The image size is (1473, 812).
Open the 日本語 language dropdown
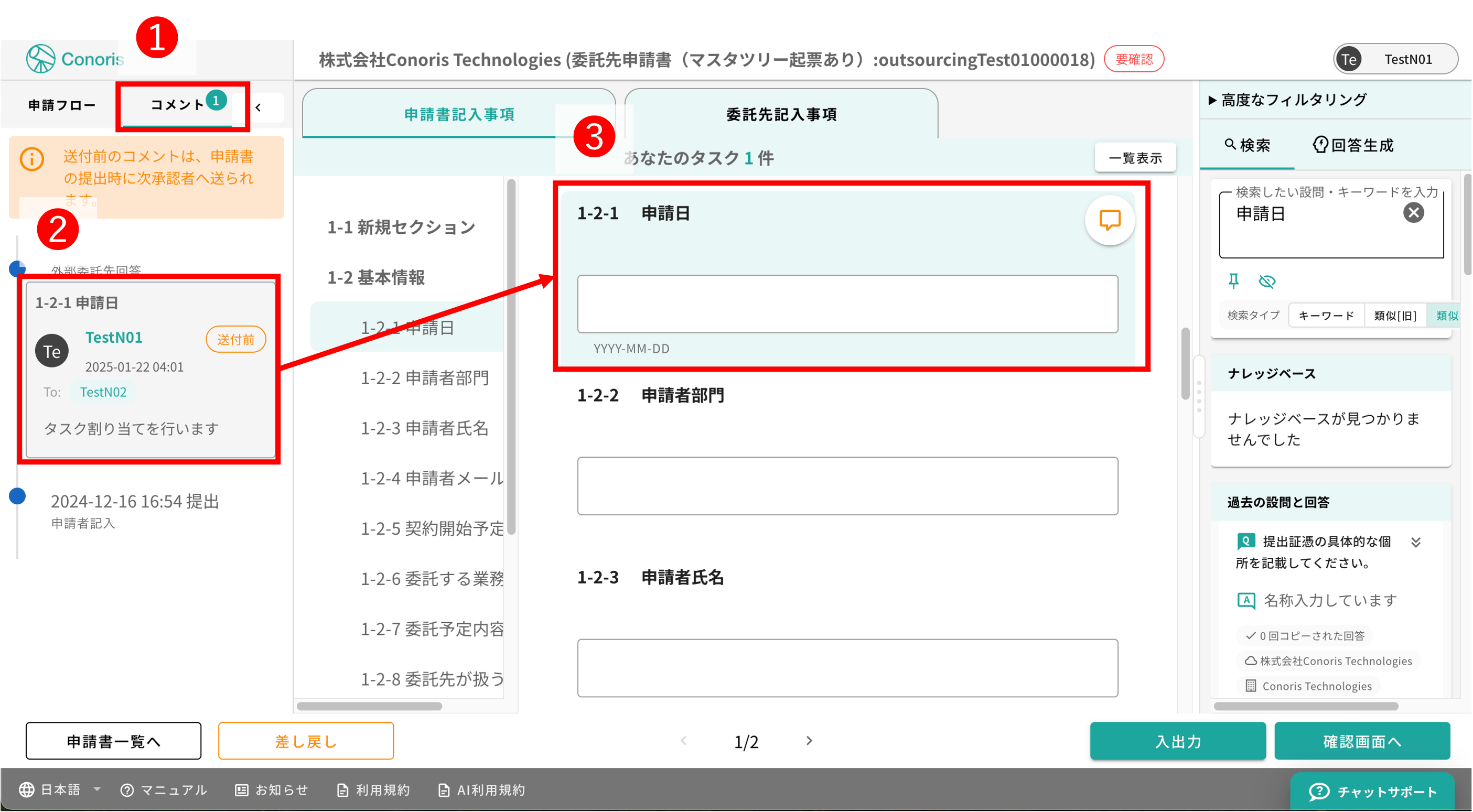(x=60, y=789)
